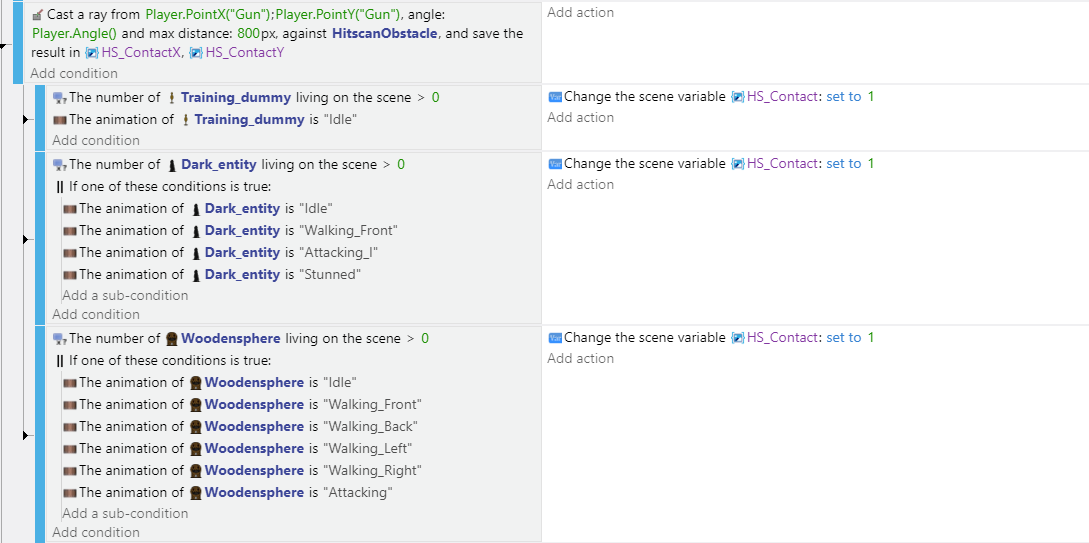The height and width of the screenshot is (543, 1089).
Task: Click the raycast condition icon
Action: tap(37, 16)
